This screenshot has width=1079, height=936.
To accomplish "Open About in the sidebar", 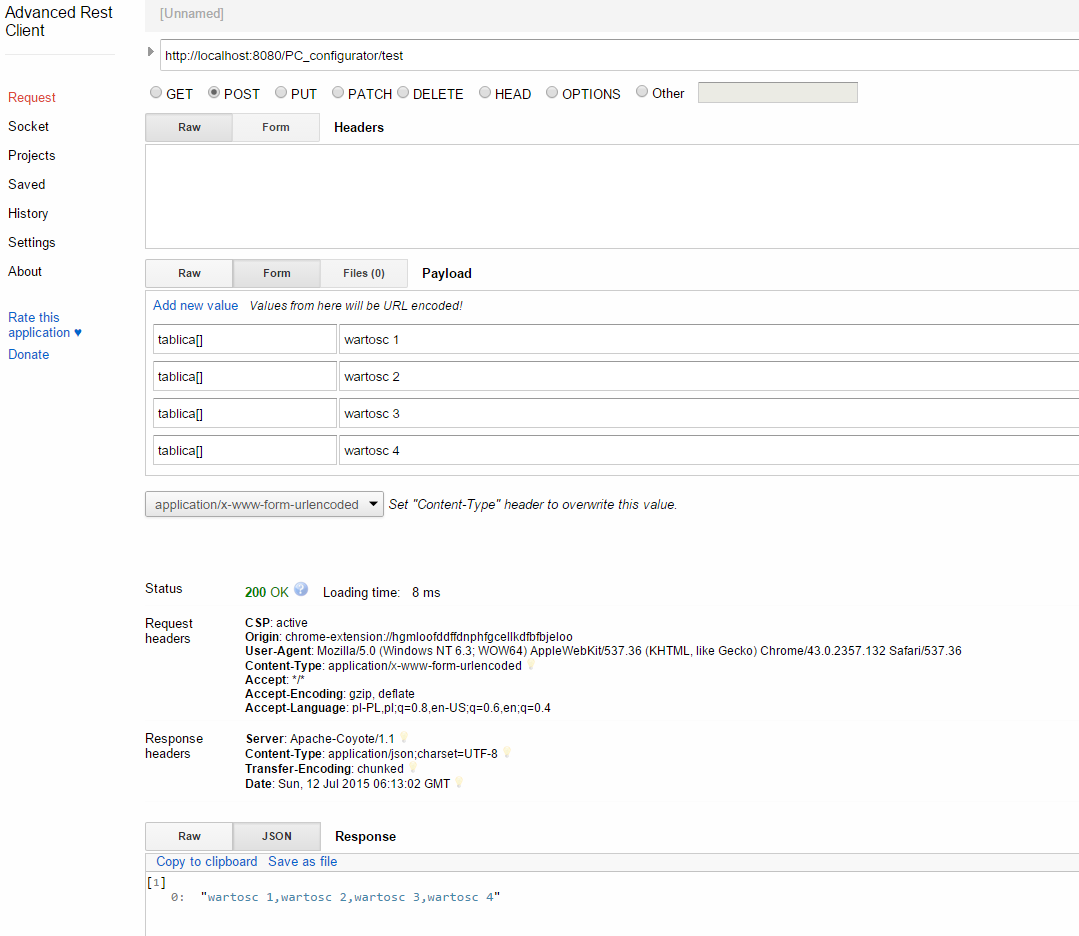I will click(x=25, y=271).
